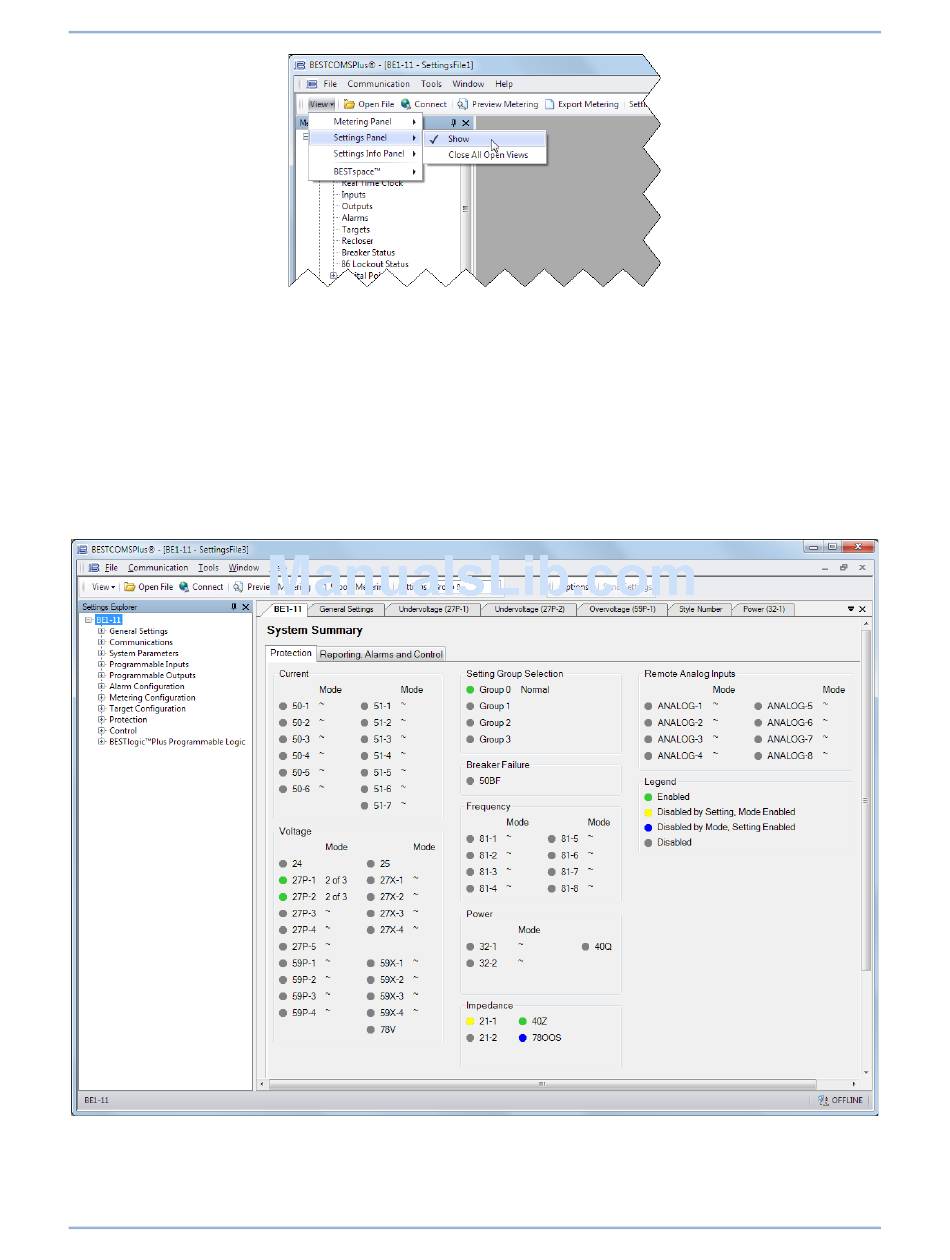950x1260 pixels.
Task: Click the Preview Metering icon in SettingsFile1 window
Action: [462, 103]
